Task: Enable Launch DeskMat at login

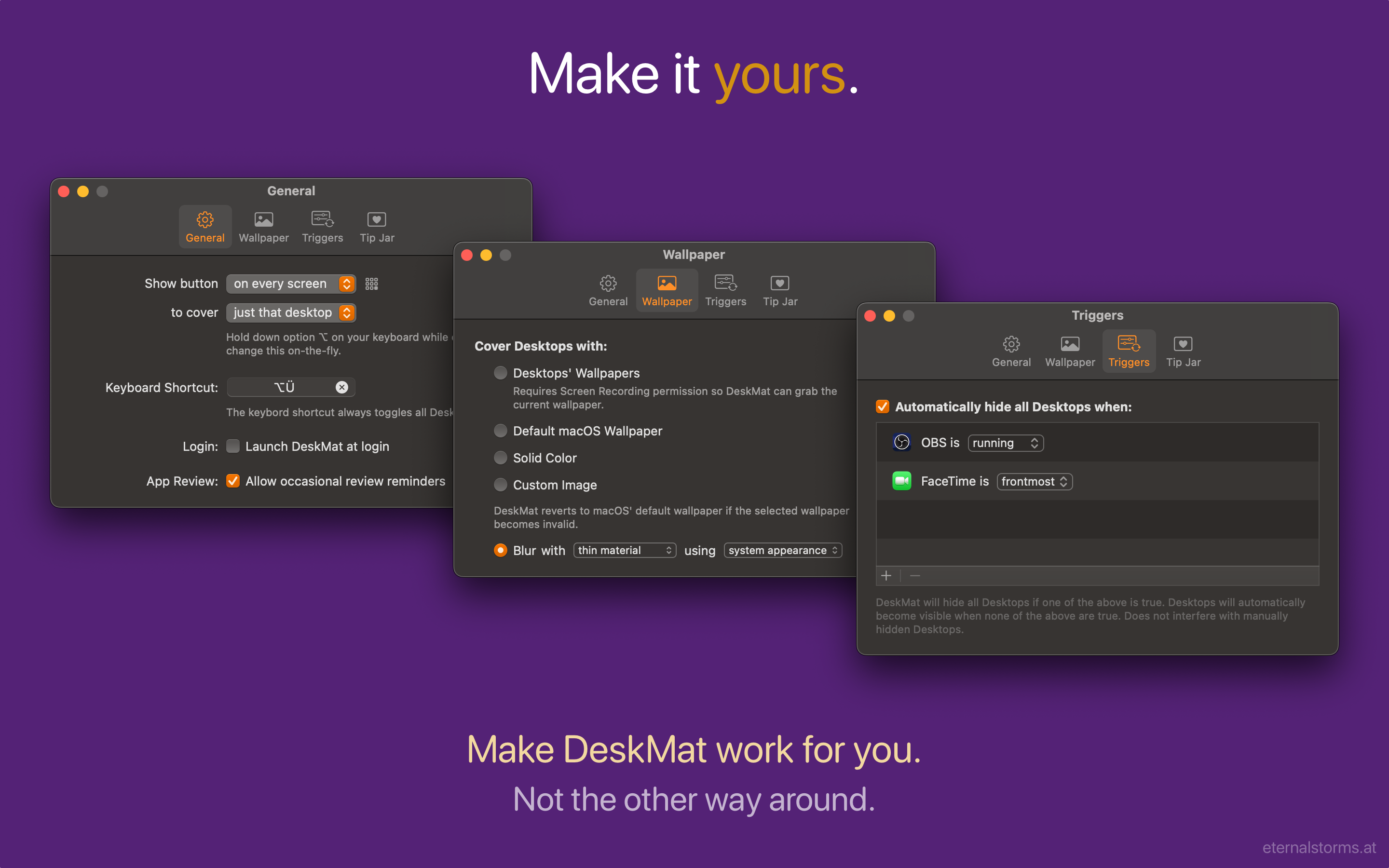Action: (232, 446)
